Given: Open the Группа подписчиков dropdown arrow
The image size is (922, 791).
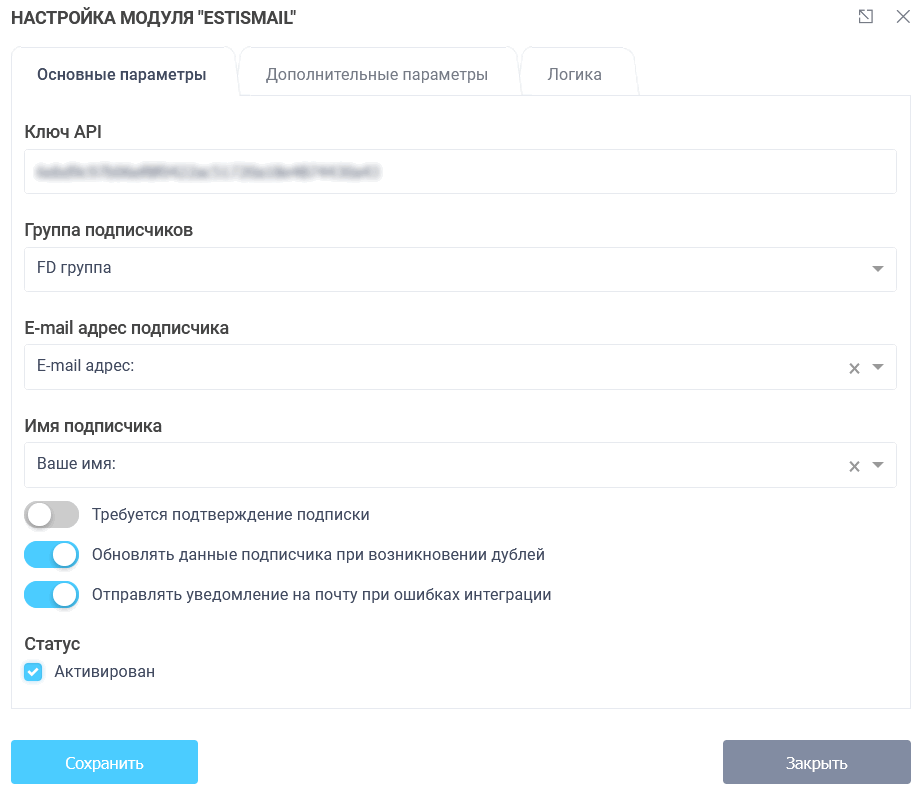Looking at the screenshot, I should tap(877, 269).
